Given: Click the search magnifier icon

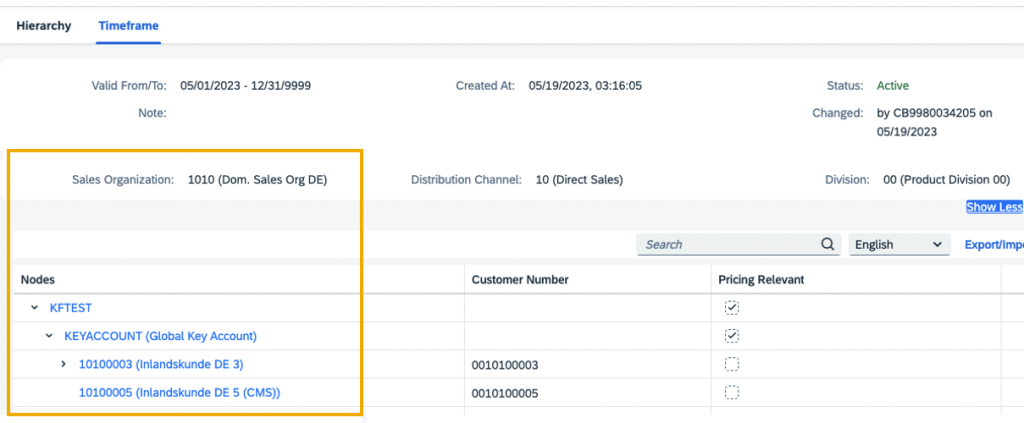Looking at the screenshot, I should [x=827, y=245].
